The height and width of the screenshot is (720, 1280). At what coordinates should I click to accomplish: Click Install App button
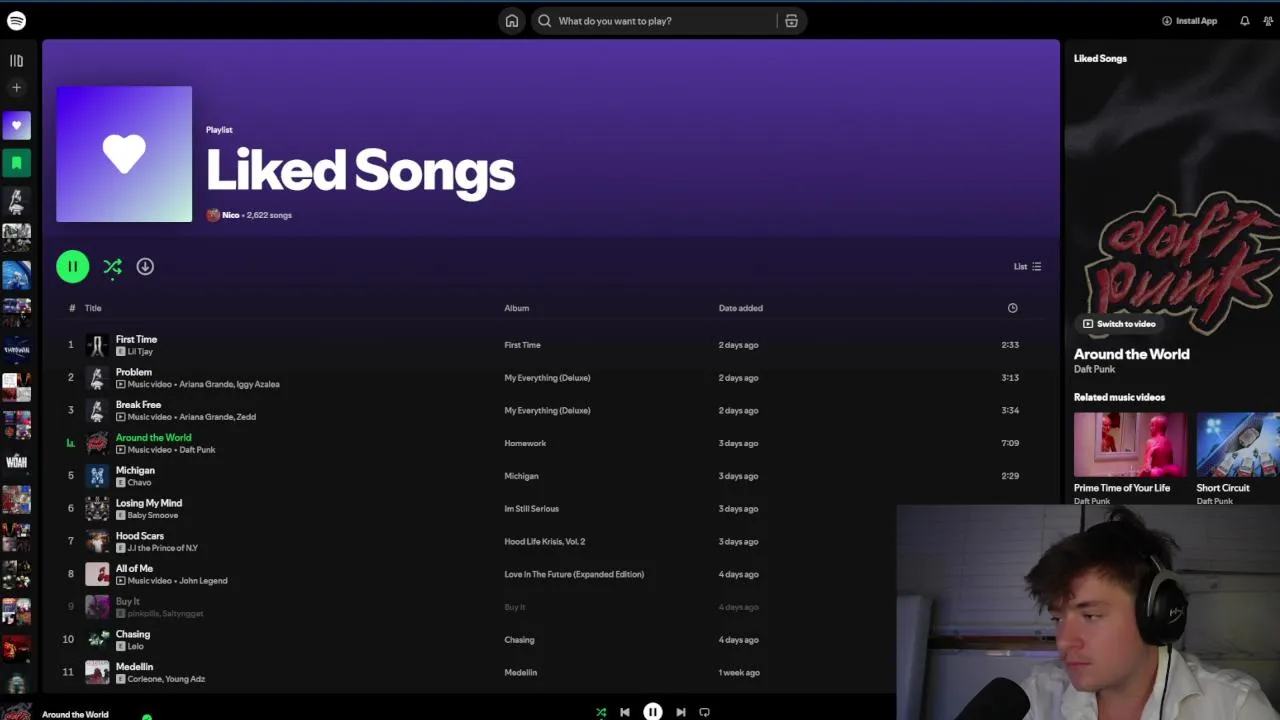pos(1189,21)
